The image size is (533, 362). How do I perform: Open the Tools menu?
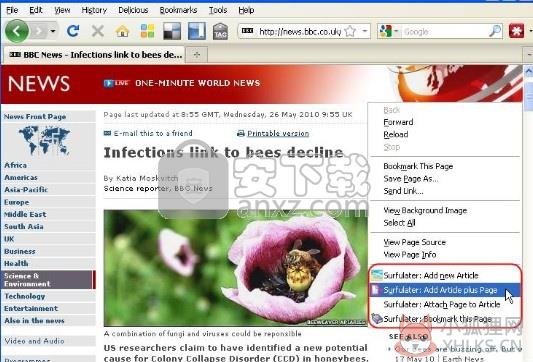pos(218,10)
